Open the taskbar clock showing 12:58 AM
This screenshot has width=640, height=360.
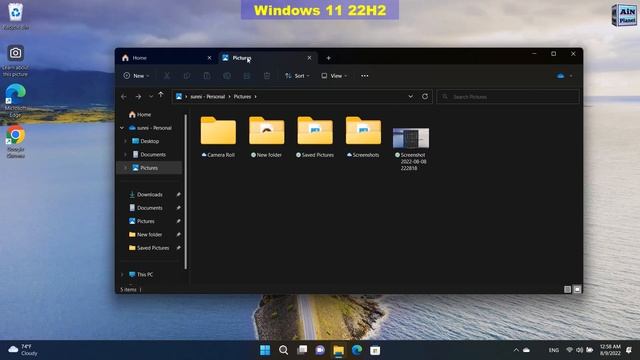tap(610, 350)
